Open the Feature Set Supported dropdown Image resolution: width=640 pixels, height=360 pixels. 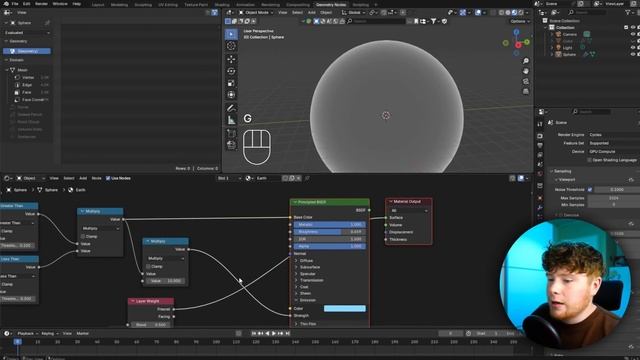(613, 143)
